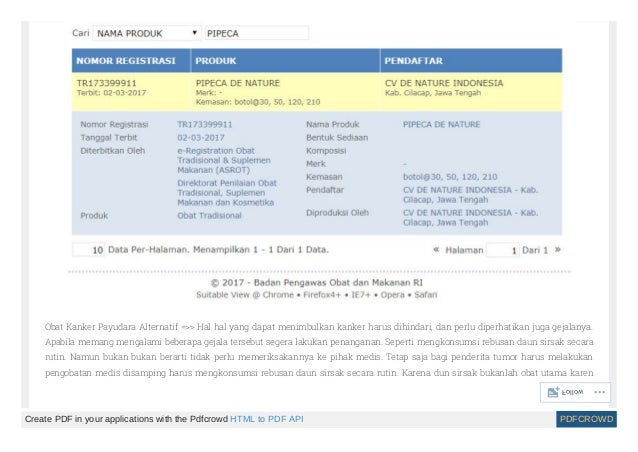The height and width of the screenshot is (452, 638).
Task: Click PIPECA DE NATURE in the yellow row
Action: pos(238,83)
